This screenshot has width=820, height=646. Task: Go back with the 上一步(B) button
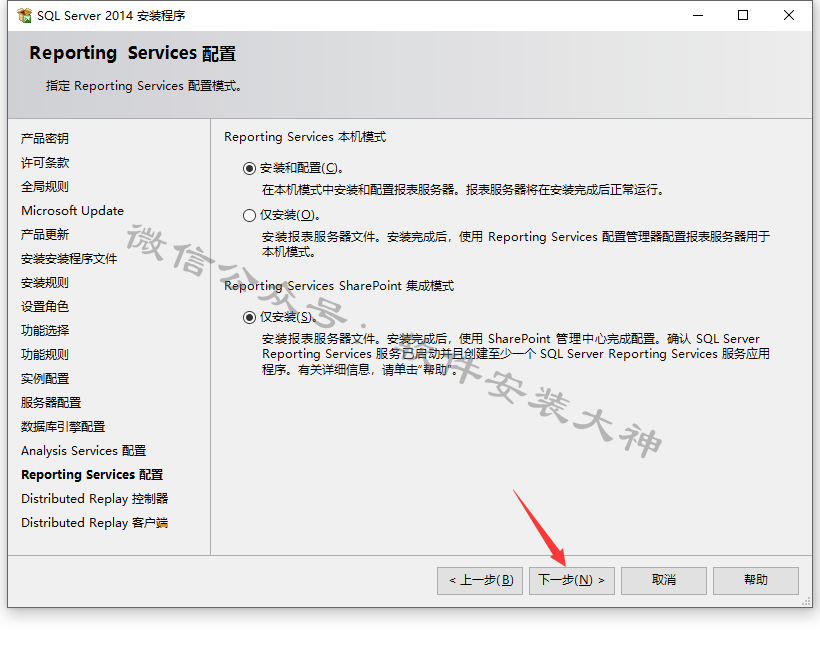point(480,581)
